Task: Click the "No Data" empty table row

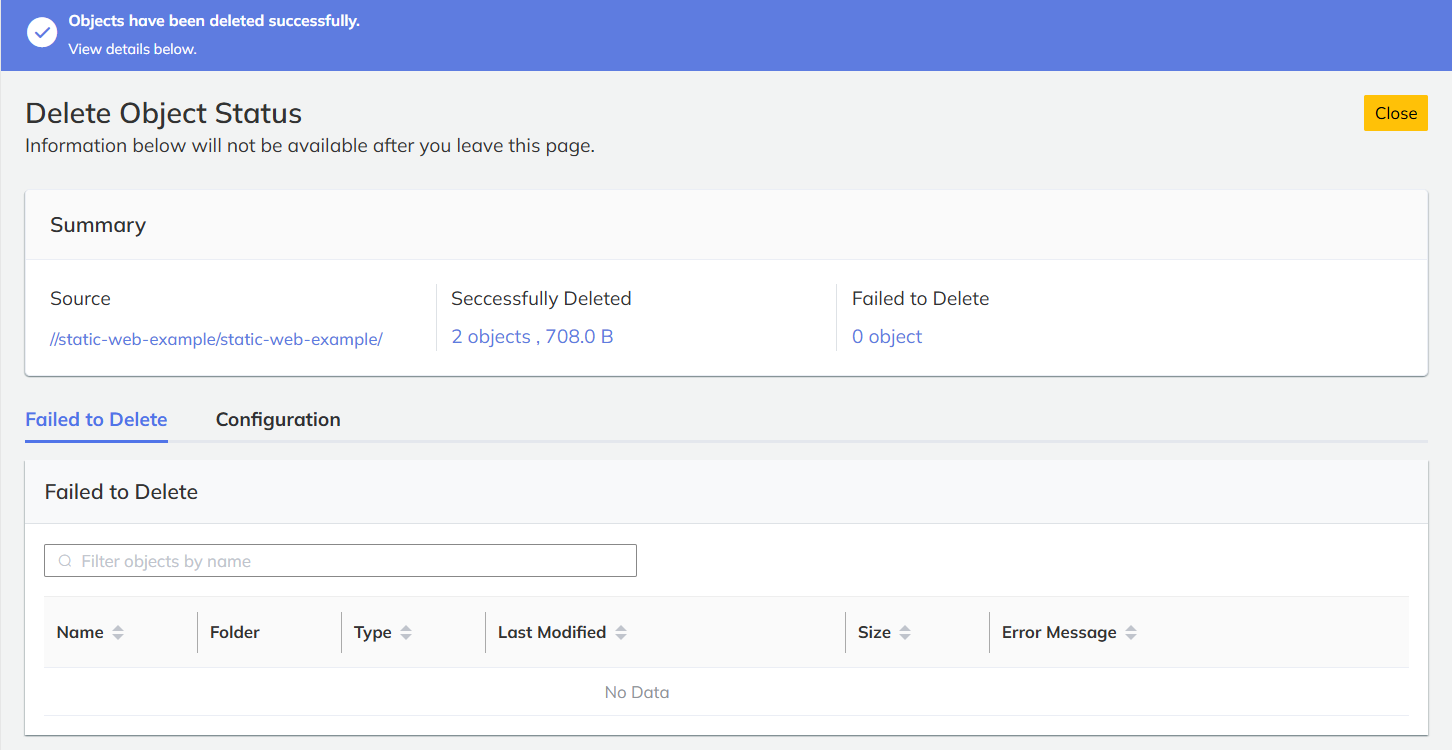Action: (637, 692)
